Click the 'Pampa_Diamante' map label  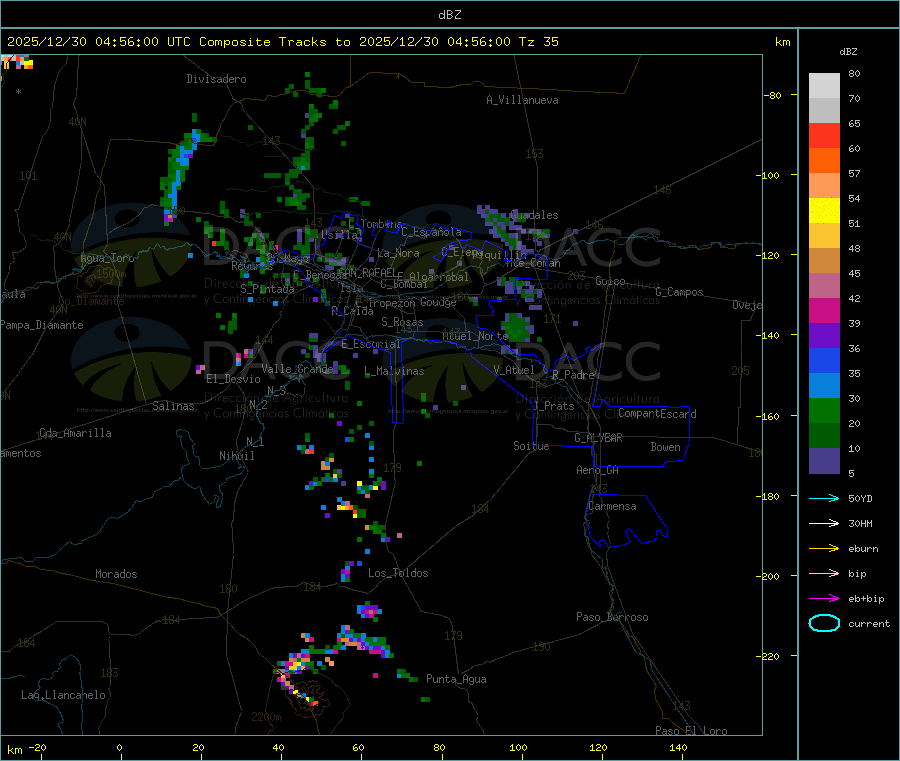click(42, 325)
